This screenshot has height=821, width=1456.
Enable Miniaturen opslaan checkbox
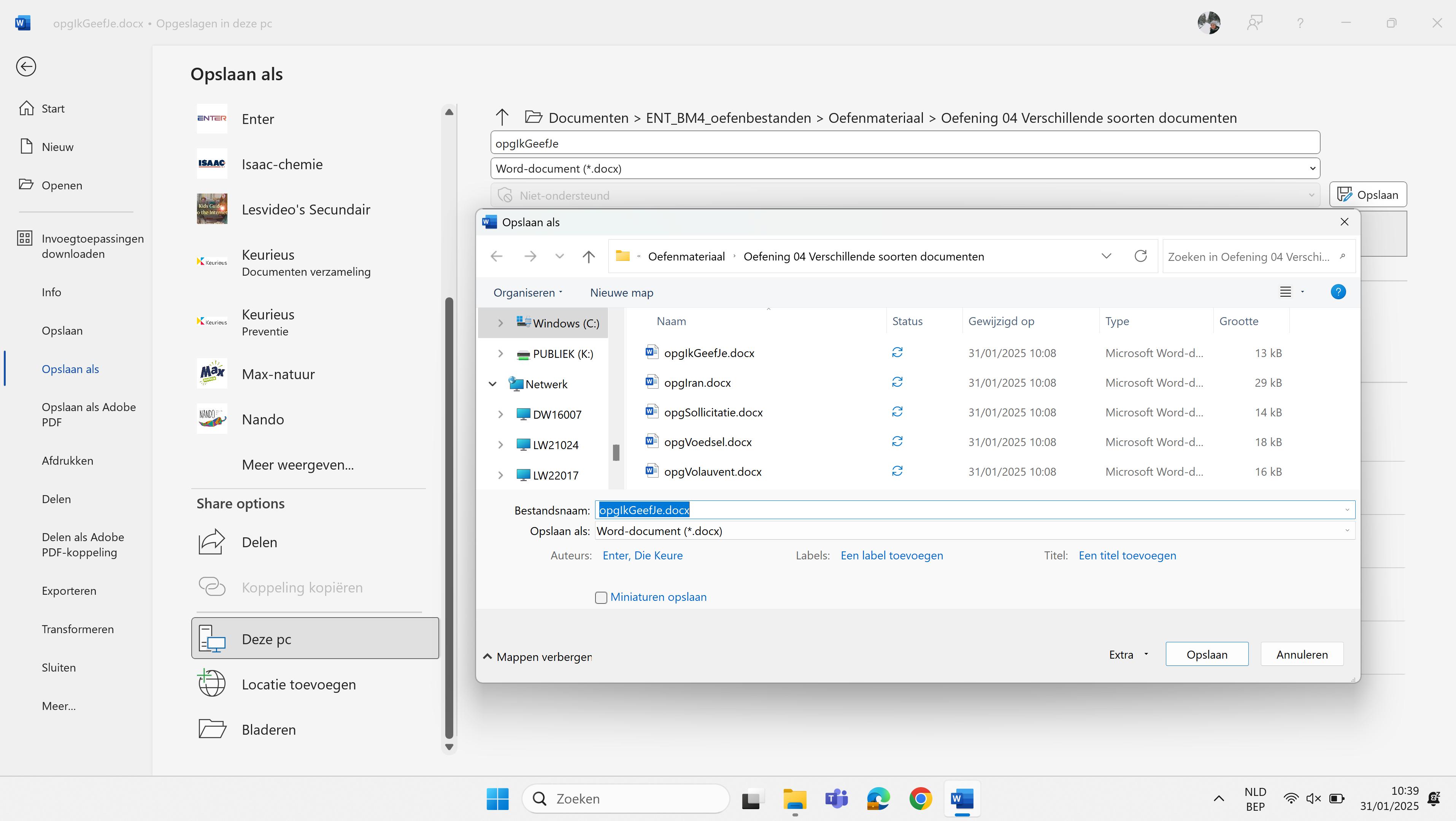(x=601, y=598)
